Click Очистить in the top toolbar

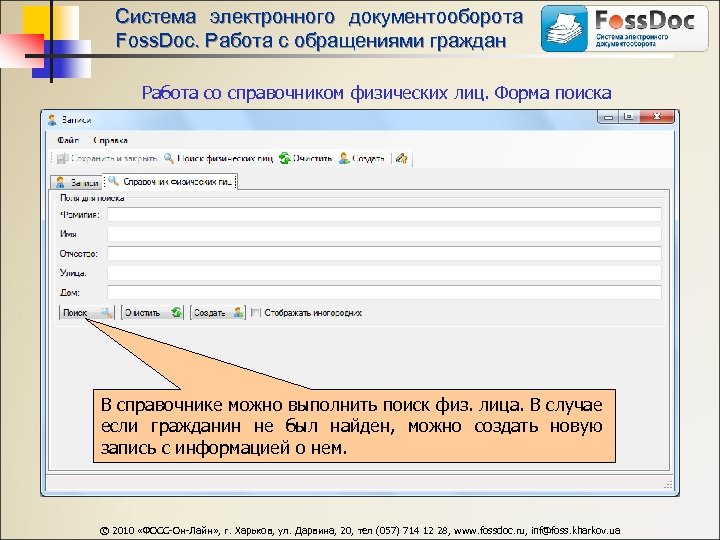(306, 158)
